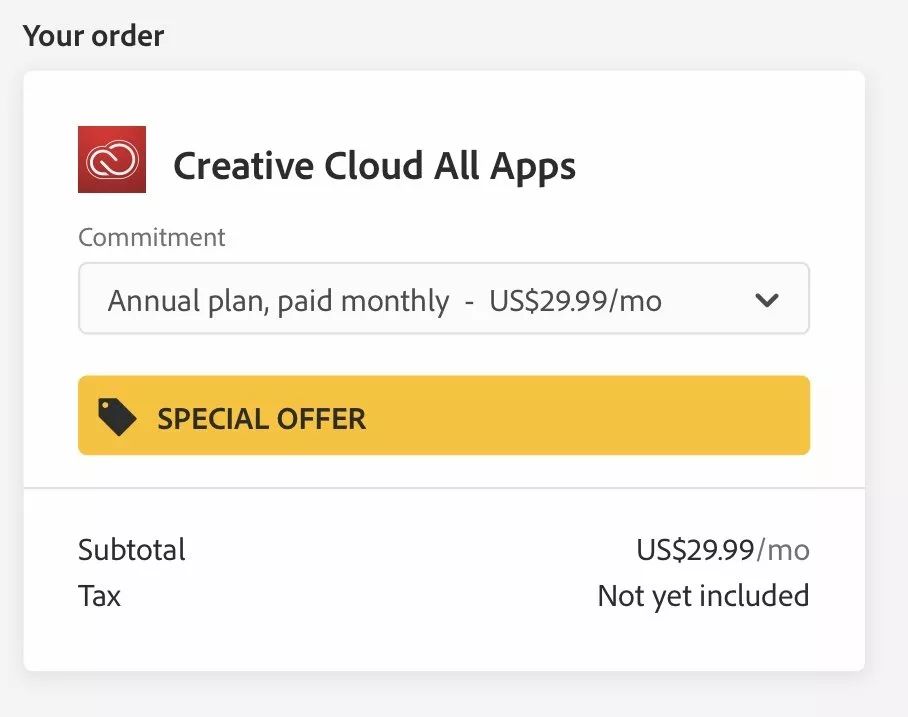This screenshot has height=717, width=908.
Task: Click the word Creative in product title
Action: coord(243,166)
